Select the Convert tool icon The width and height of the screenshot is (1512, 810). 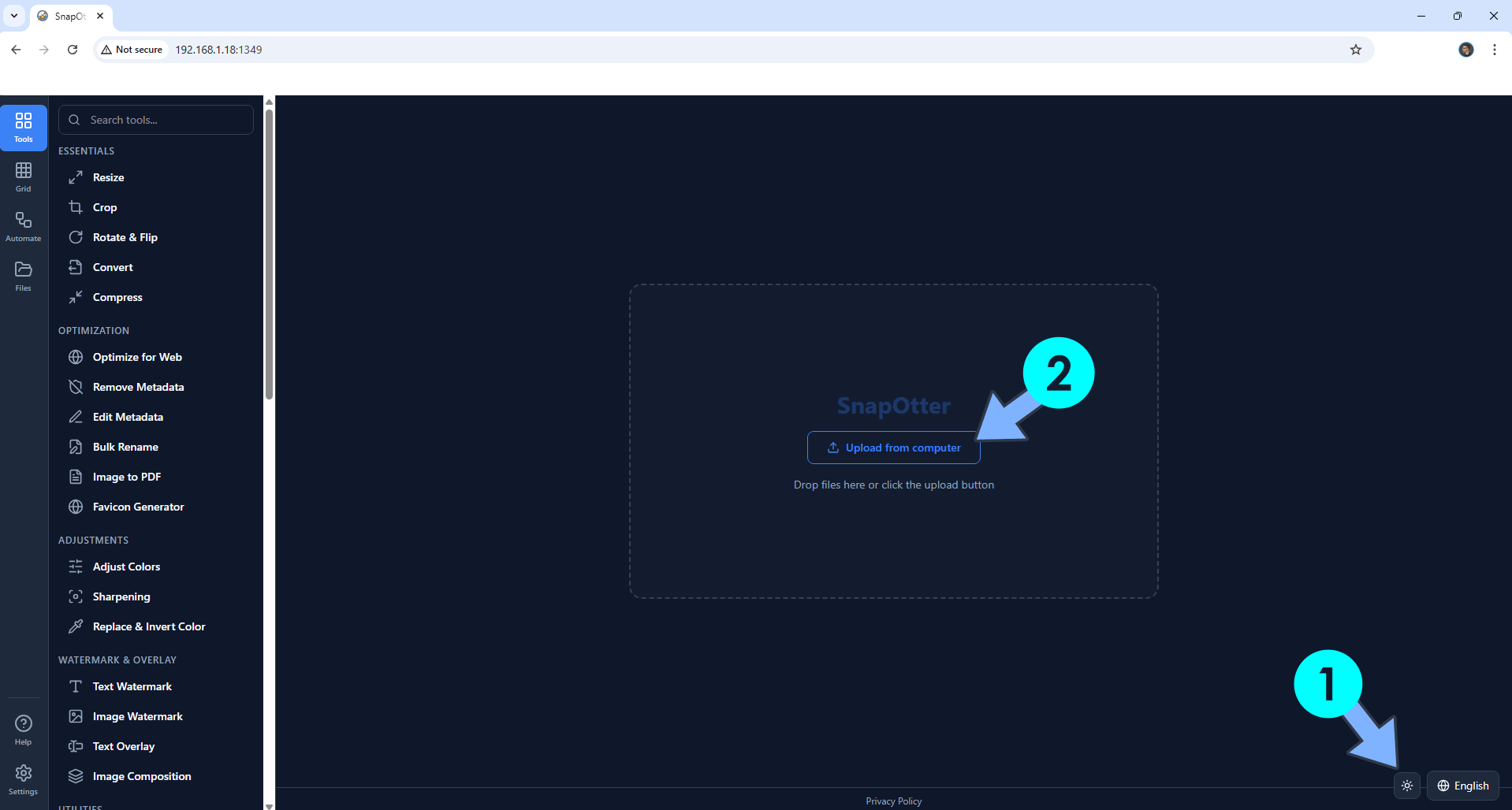[x=76, y=267]
